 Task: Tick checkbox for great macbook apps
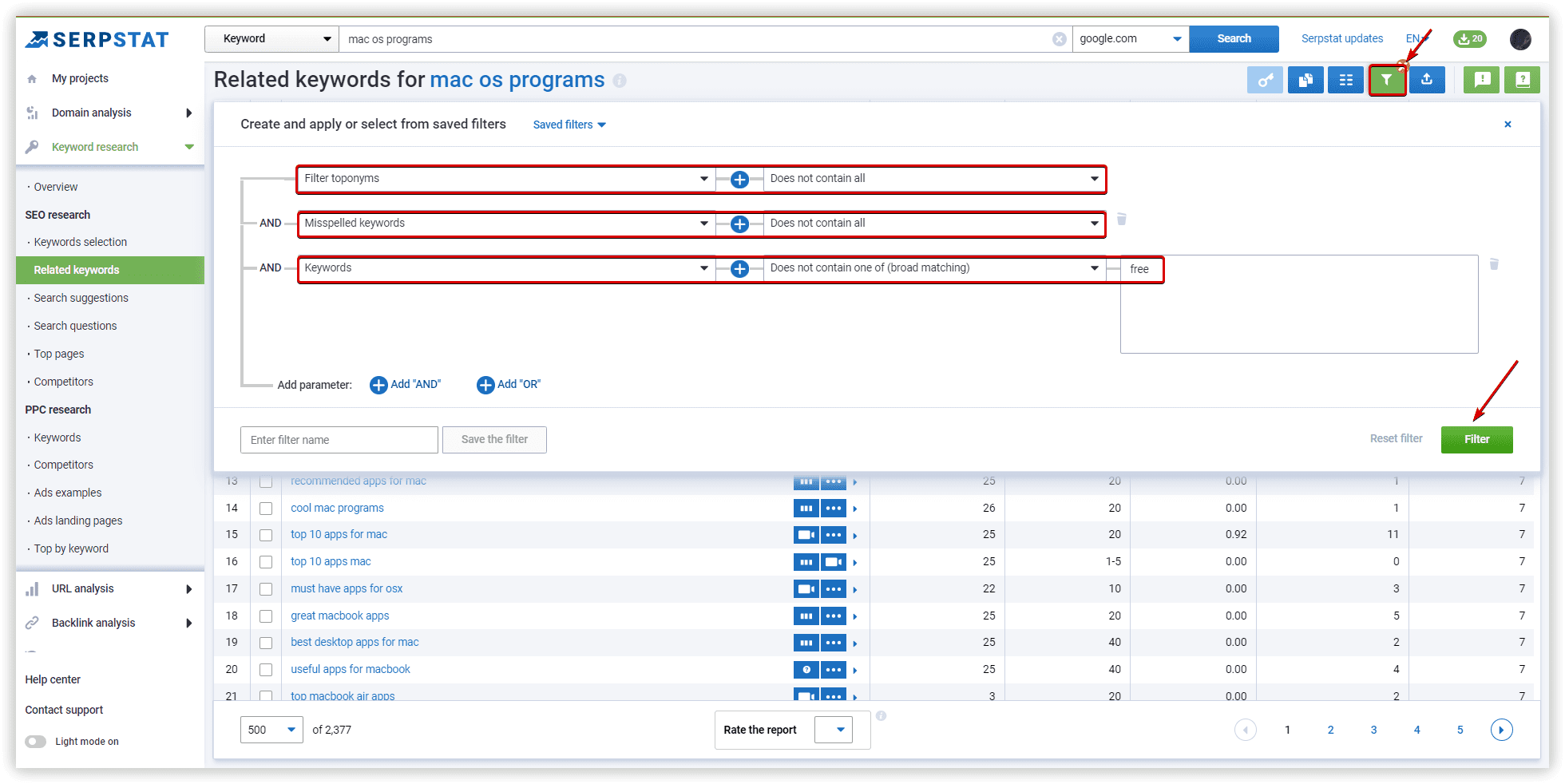click(x=266, y=616)
